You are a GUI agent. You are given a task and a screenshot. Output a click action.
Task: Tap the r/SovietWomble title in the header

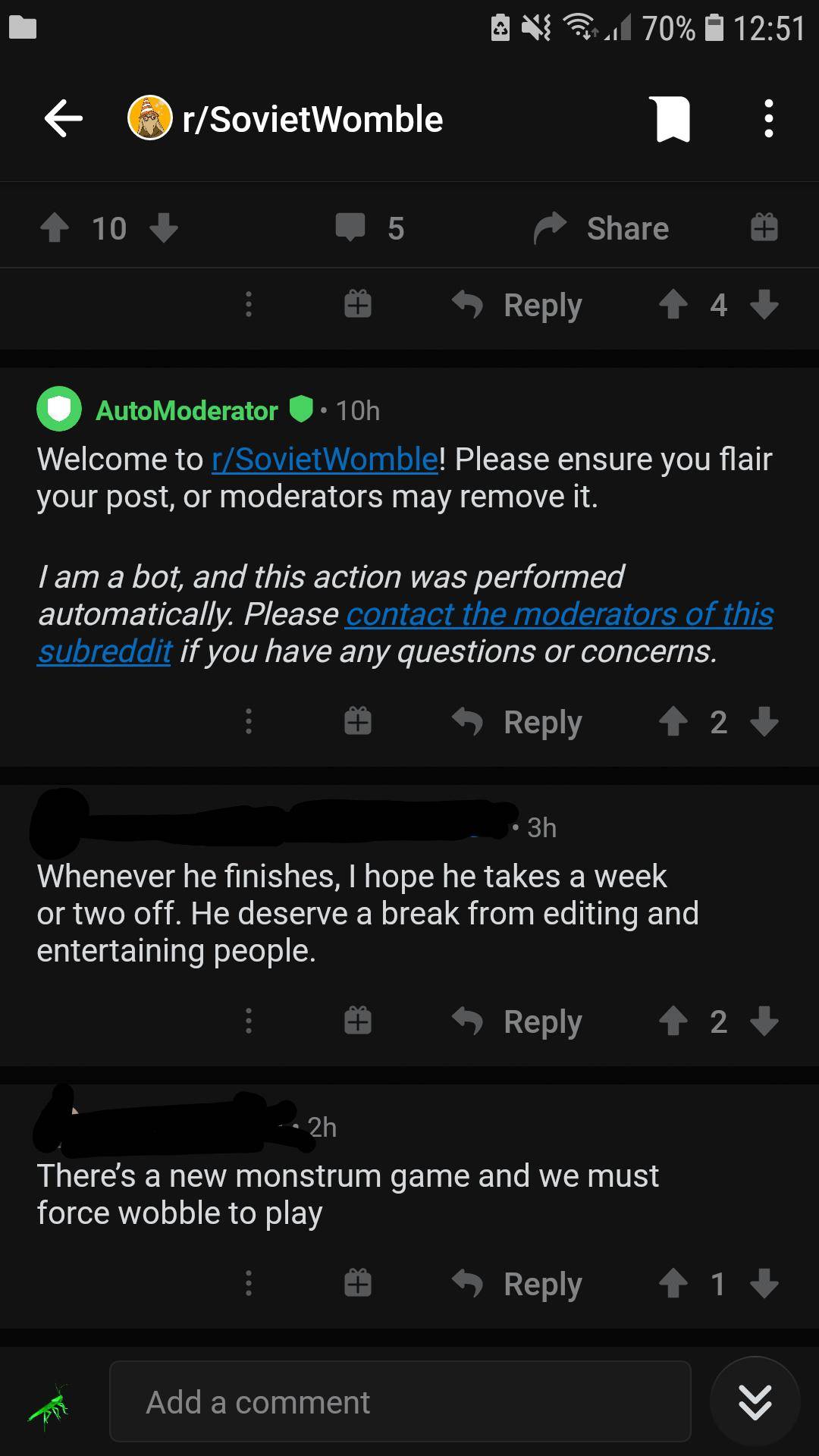pyautogui.click(x=312, y=119)
